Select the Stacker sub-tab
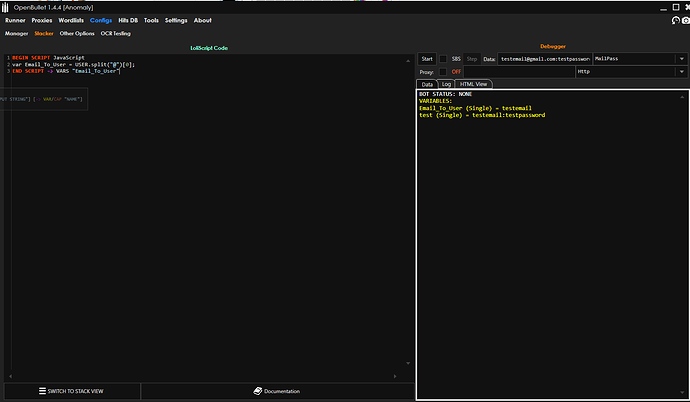Screen dimensions: 690x402 pyautogui.click(x=44, y=33)
